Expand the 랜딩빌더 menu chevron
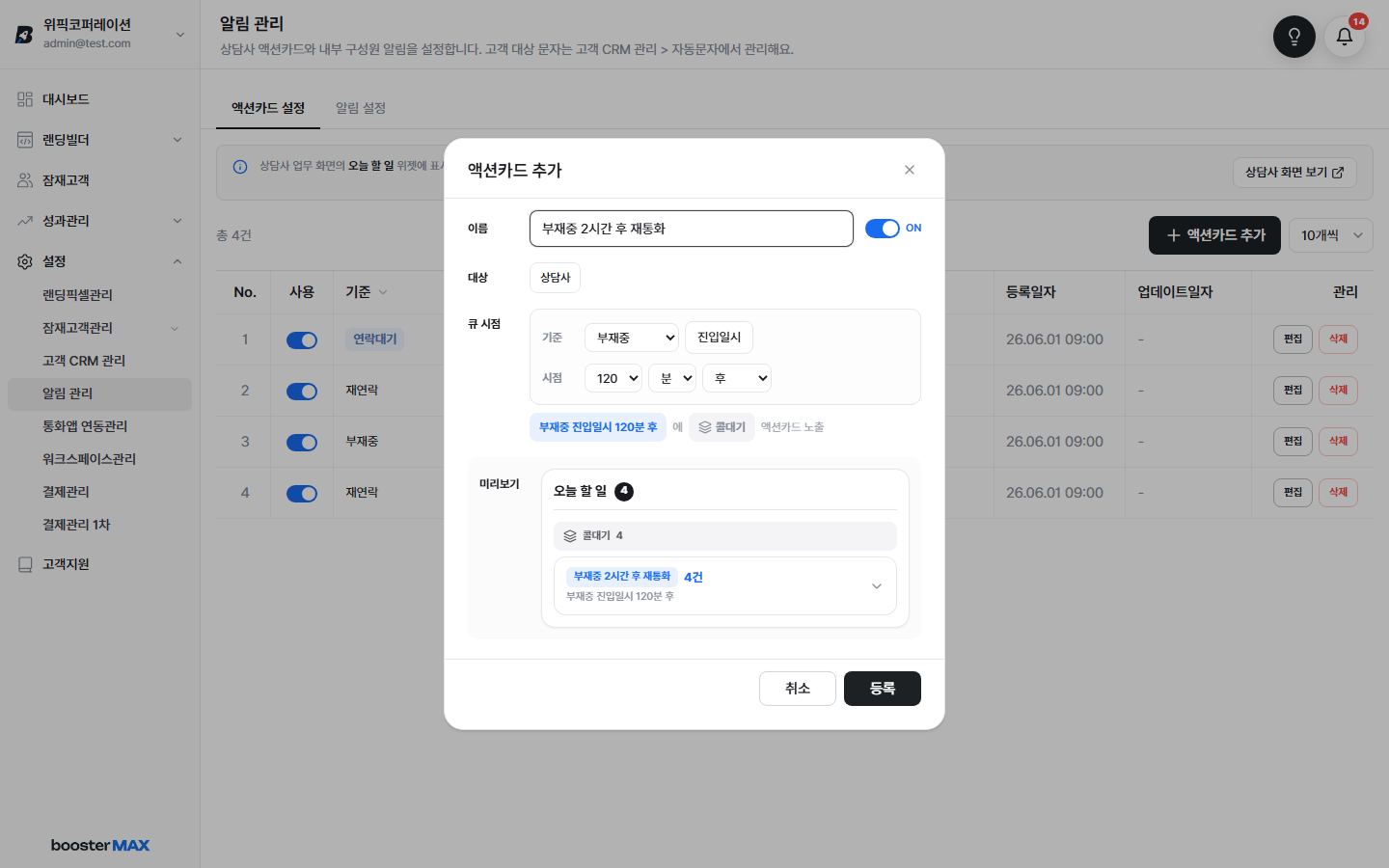 tap(177, 140)
